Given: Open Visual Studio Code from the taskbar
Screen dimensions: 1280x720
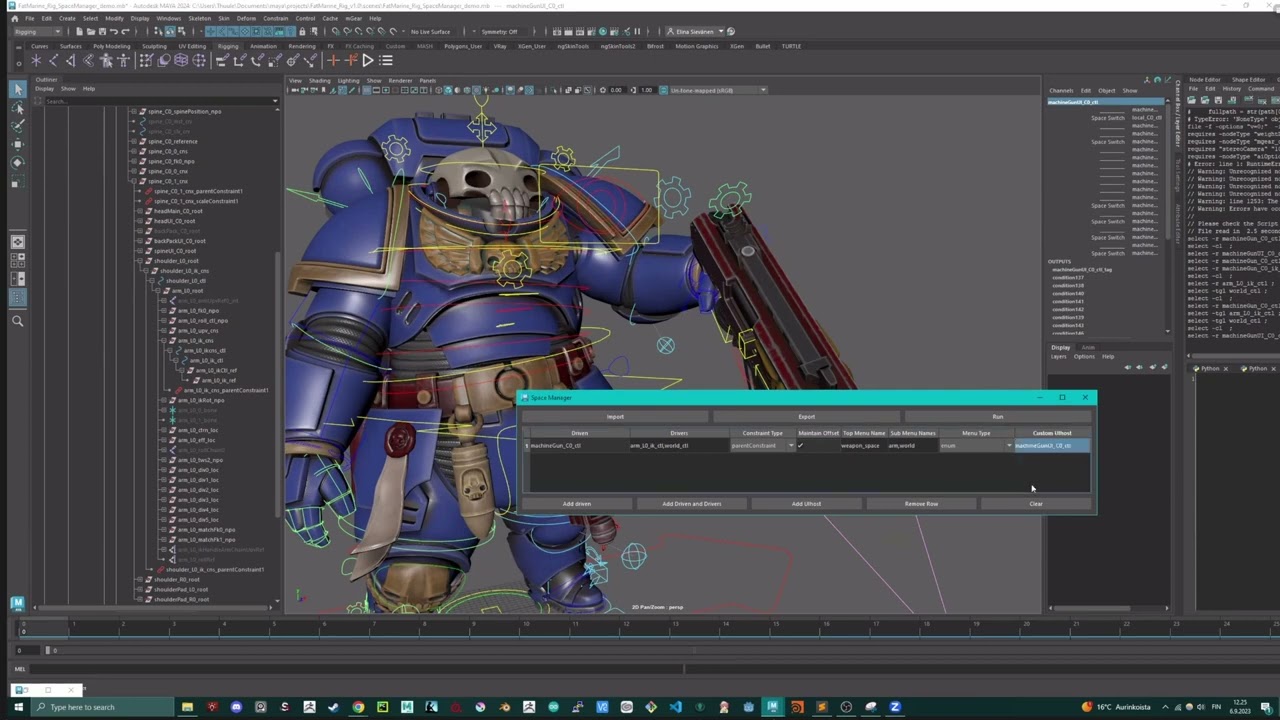Looking at the screenshot, I should (x=675, y=707).
